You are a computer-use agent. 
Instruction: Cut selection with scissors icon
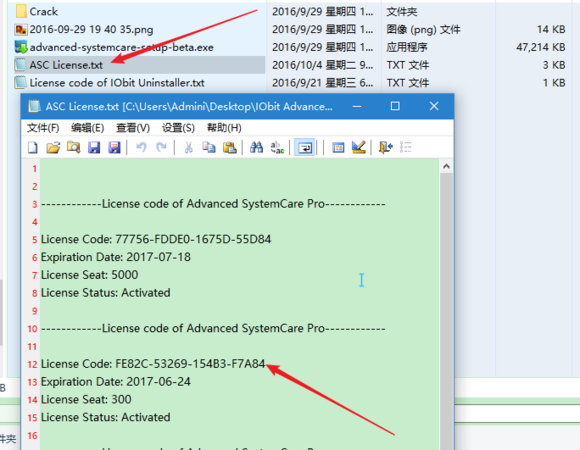click(x=189, y=148)
